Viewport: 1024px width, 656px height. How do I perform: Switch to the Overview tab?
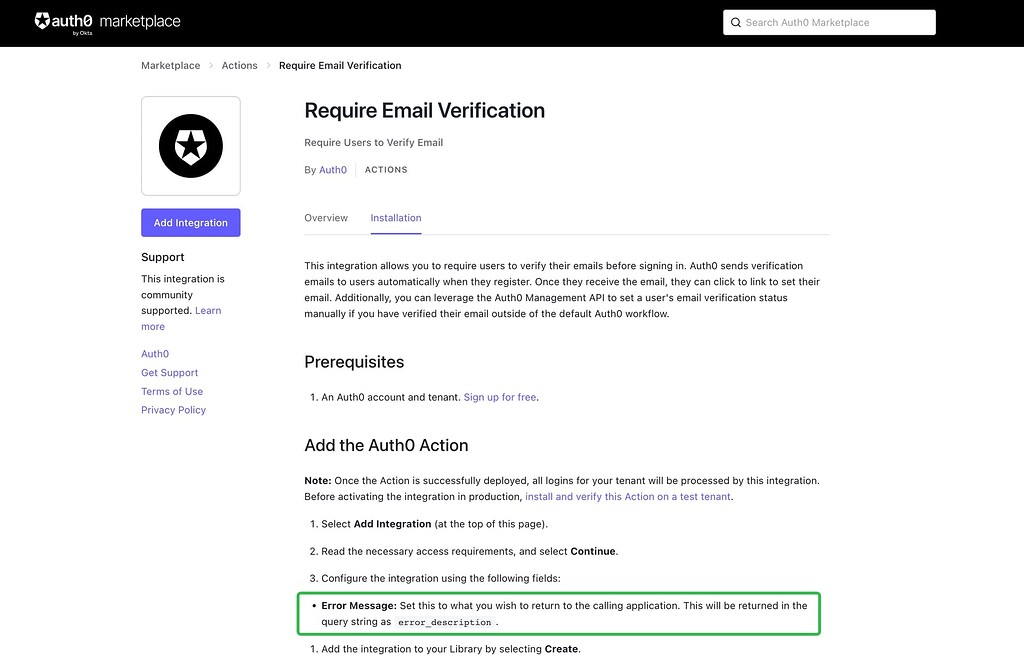326,218
